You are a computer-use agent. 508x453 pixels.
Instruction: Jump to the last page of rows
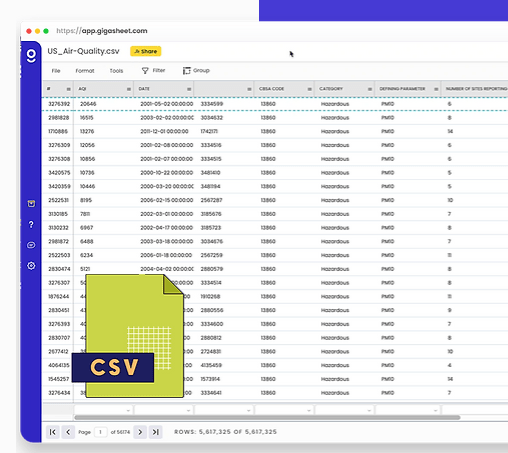(156, 432)
